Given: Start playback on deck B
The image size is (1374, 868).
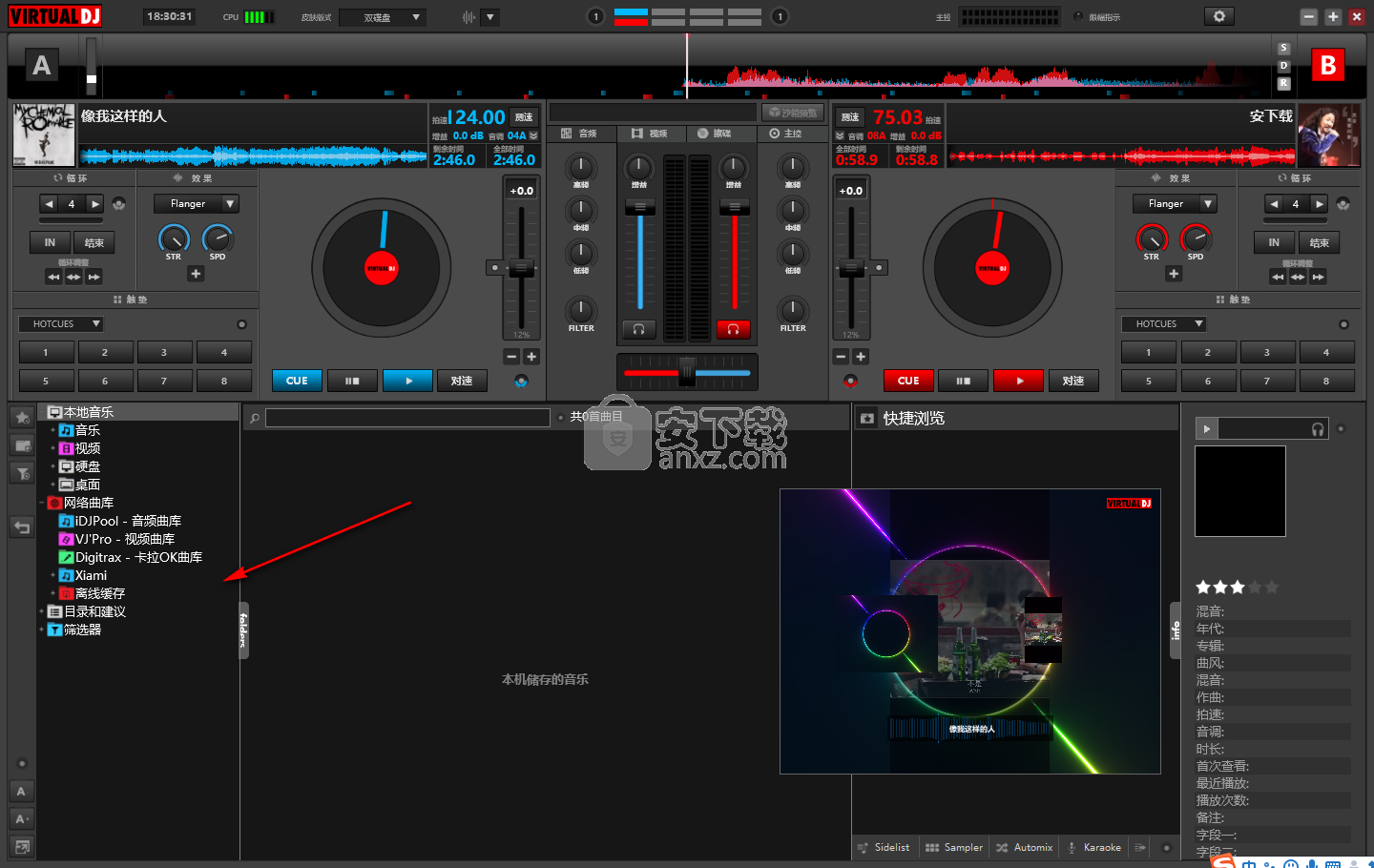Looking at the screenshot, I should (x=1018, y=381).
